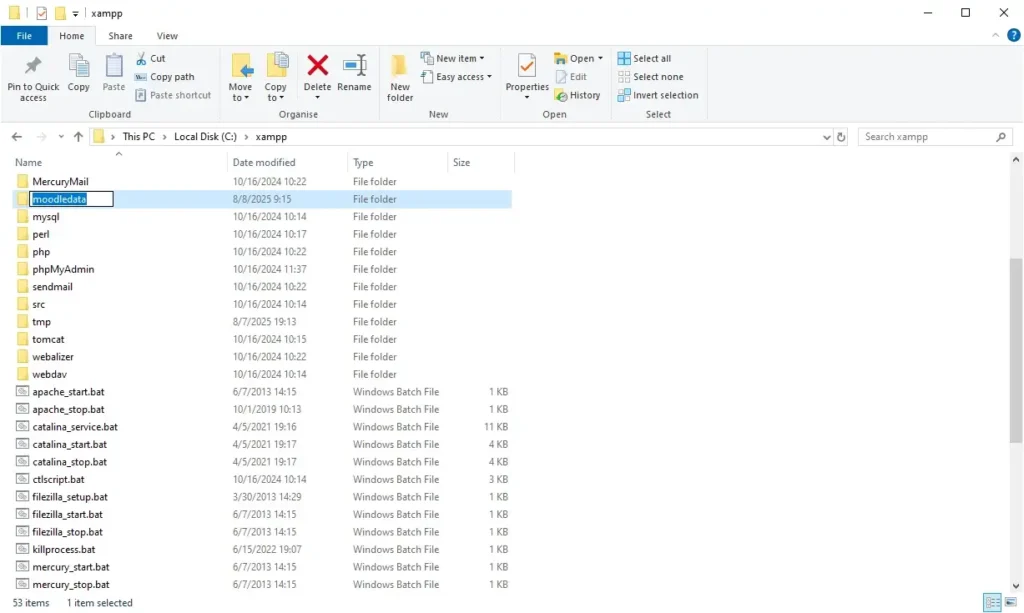The height and width of the screenshot is (613, 1024).
Task: Rename the selection using the ribbon icon
Action: tap(355, 75)
